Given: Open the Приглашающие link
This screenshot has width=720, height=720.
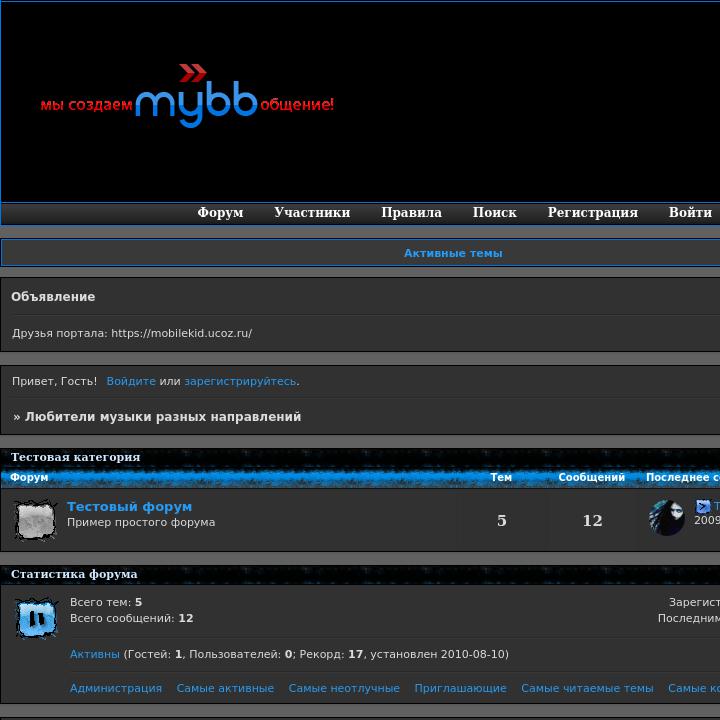Looking at the screenshot, I should coord(460,688).
